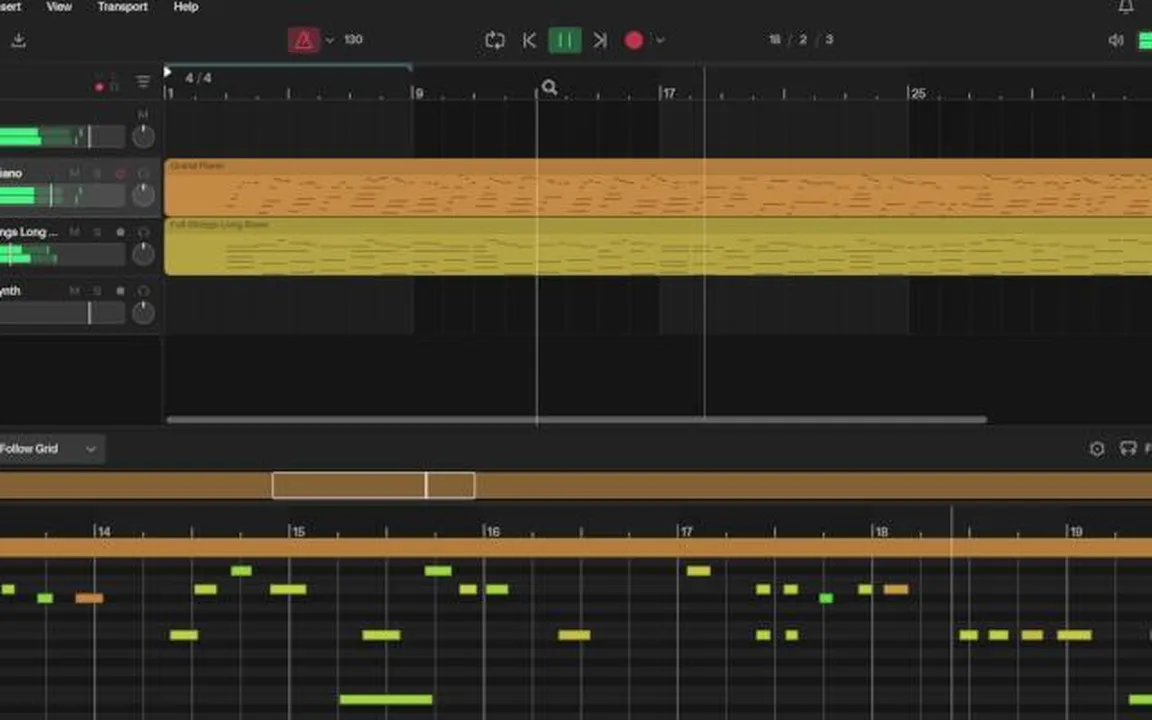The image size is (1152, 720).
Task: Click the master track pan knob
Action: pyautogui.click(x=143, y=136)
